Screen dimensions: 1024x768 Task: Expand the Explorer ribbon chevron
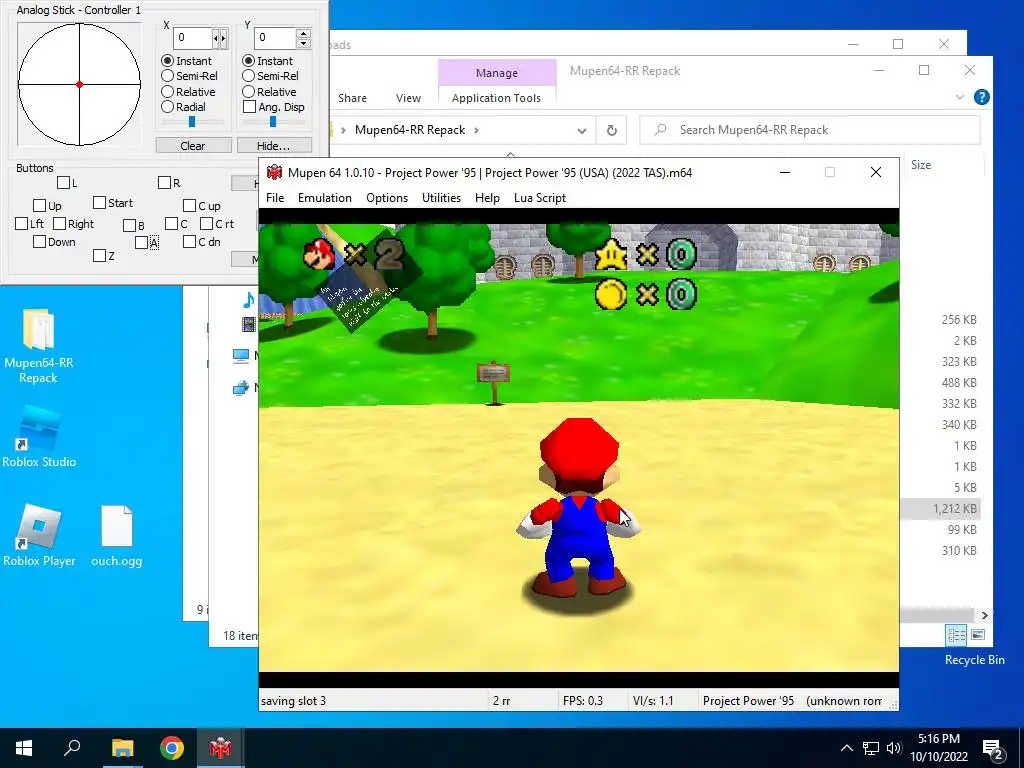(959, 97)
